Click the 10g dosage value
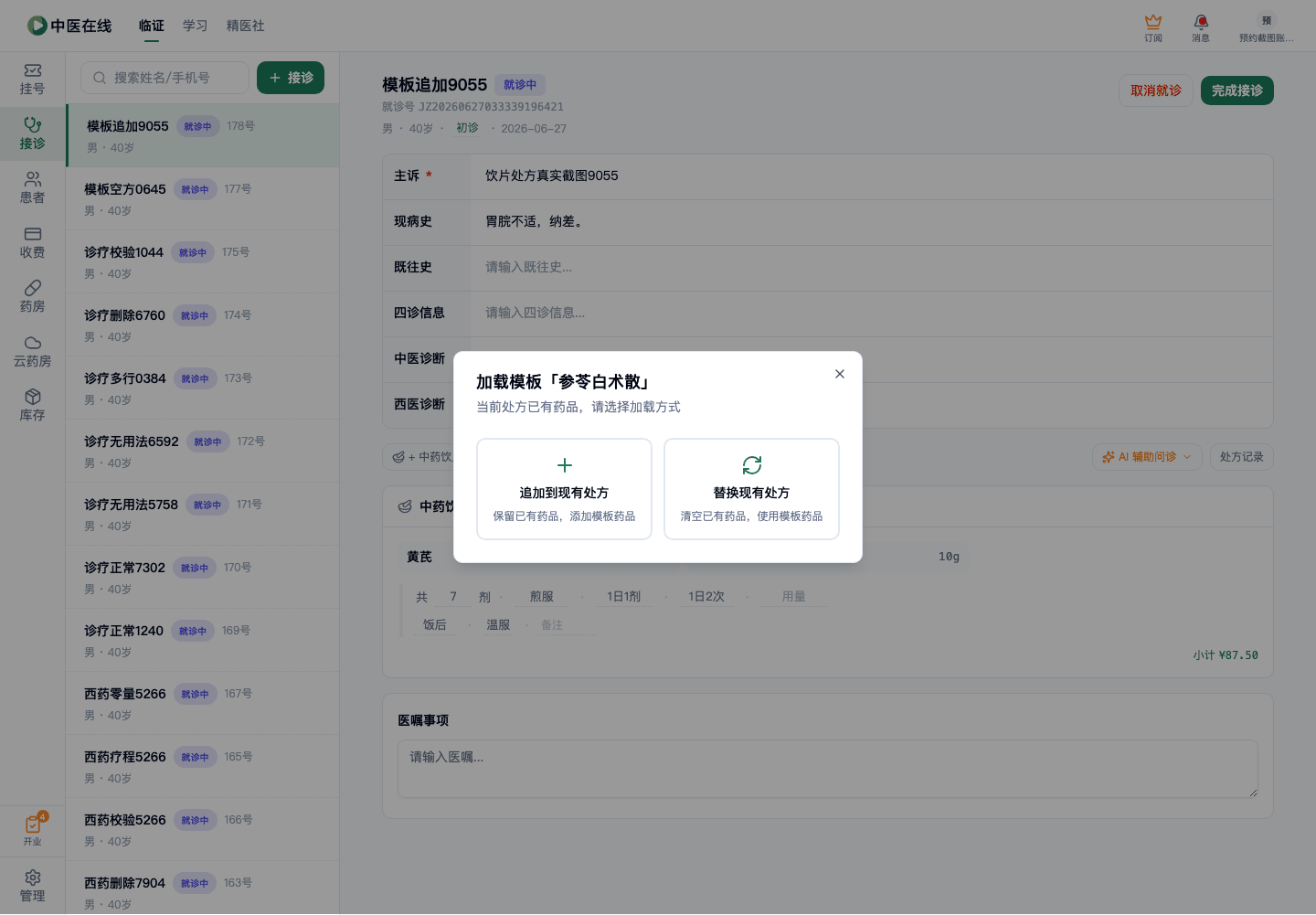Image resolution: width=1316 pixels, height=915 pixels. [949, 557]
